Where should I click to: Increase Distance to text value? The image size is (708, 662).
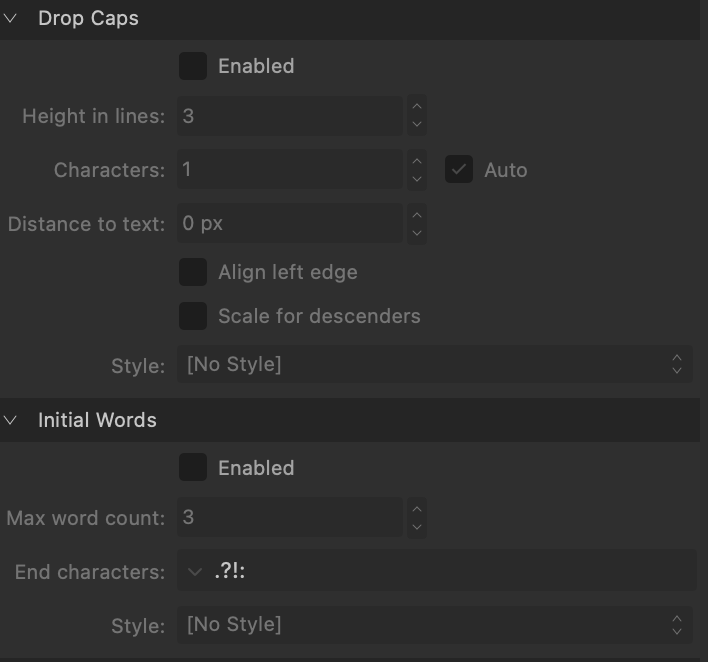(417, 213)
